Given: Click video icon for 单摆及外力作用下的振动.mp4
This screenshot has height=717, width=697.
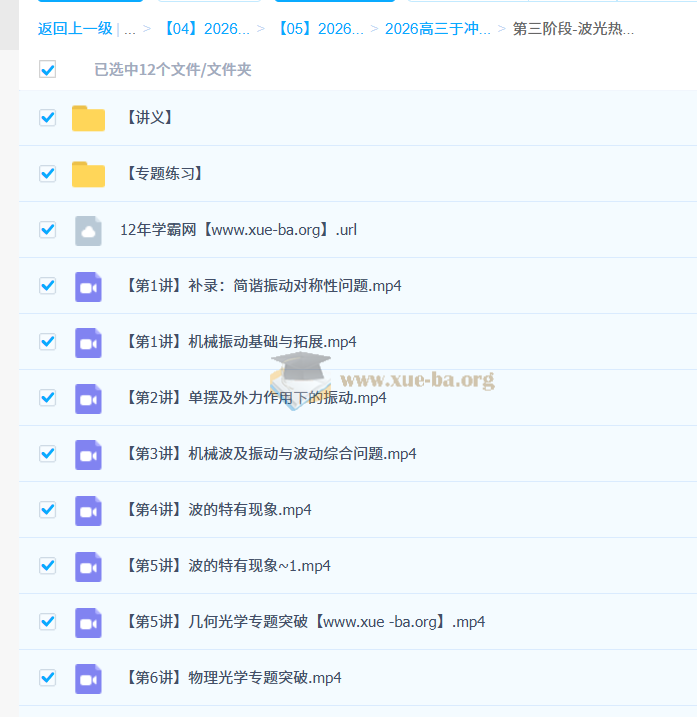Looking at the screenshot, I should [x=88, y=398].
